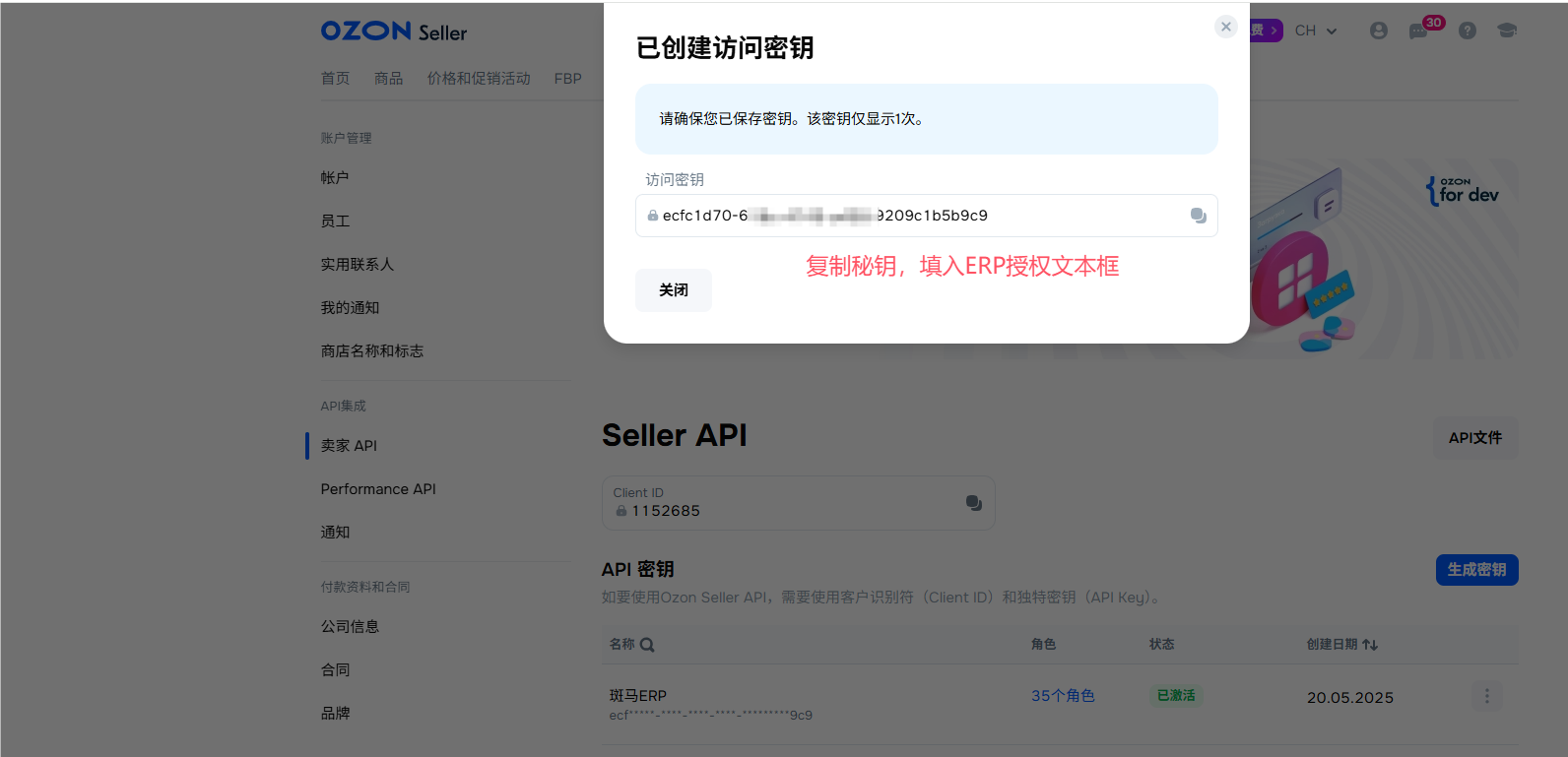
Task: Click the 已激活 status badge
Action: pyautogui.click(x=1176, y=696)
